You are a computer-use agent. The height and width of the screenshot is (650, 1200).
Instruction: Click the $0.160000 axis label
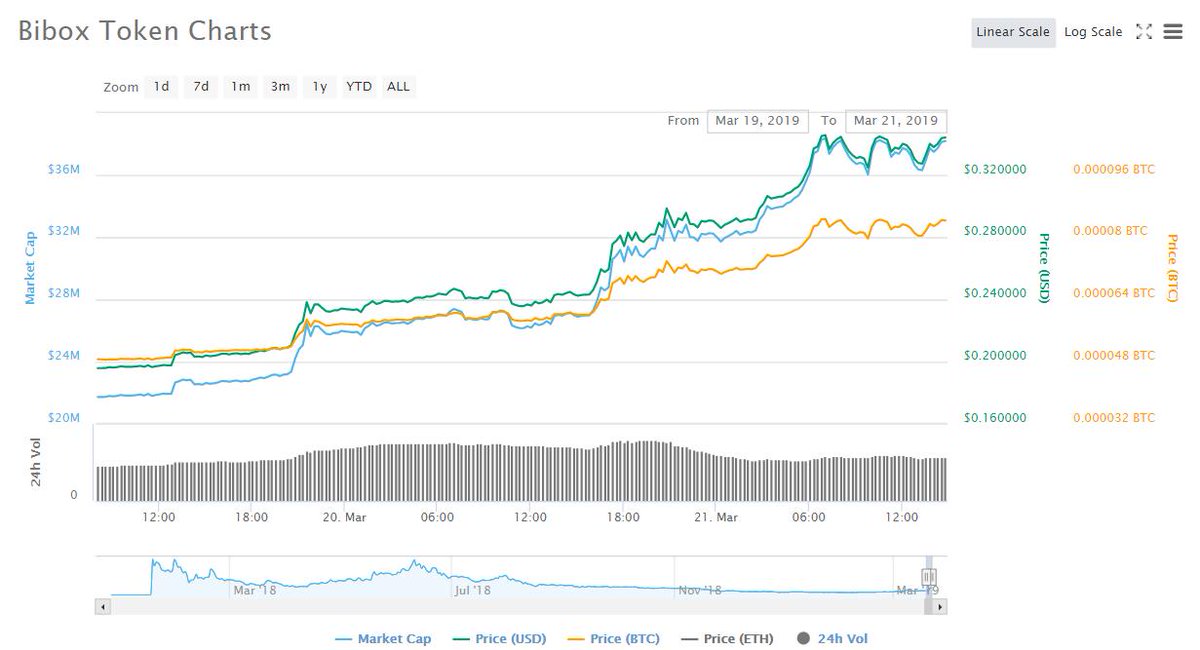point(994,418)
